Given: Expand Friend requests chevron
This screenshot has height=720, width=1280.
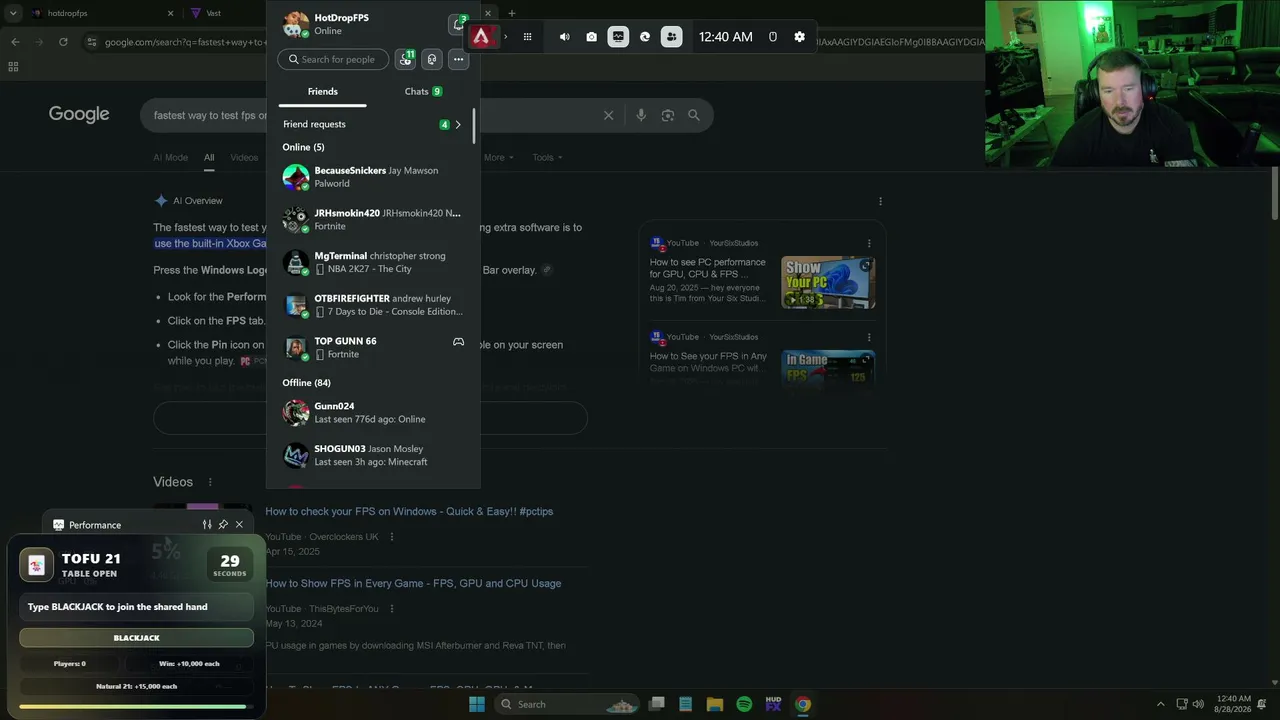Looking at the screenshot, I should pos(458,125).
